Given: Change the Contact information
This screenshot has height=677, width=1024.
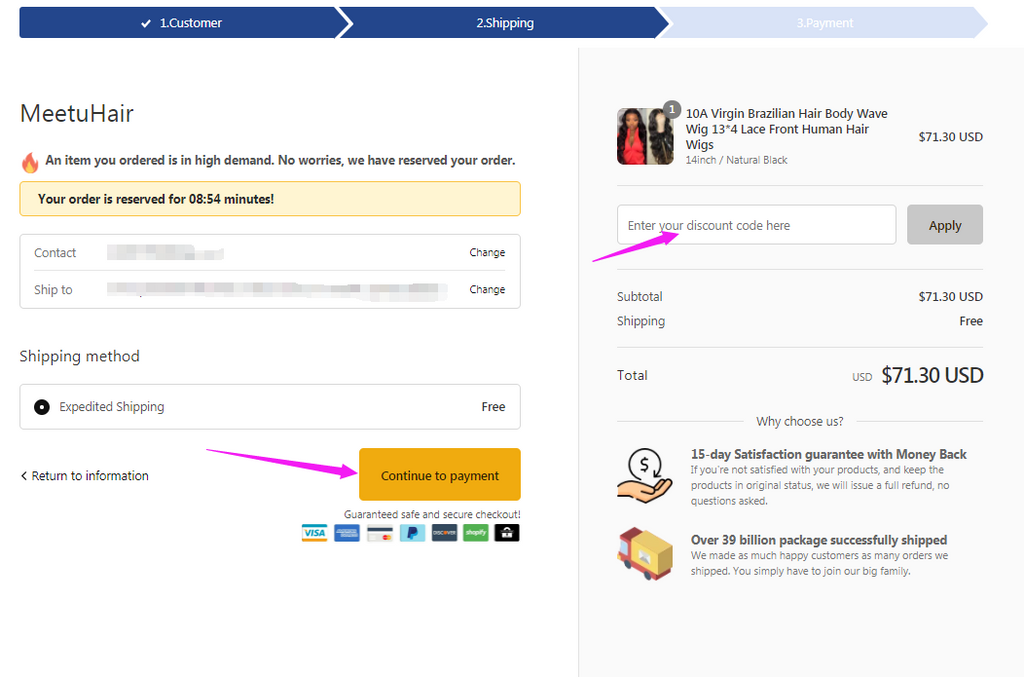Looking at the screenshot, I should pos(487,253).
